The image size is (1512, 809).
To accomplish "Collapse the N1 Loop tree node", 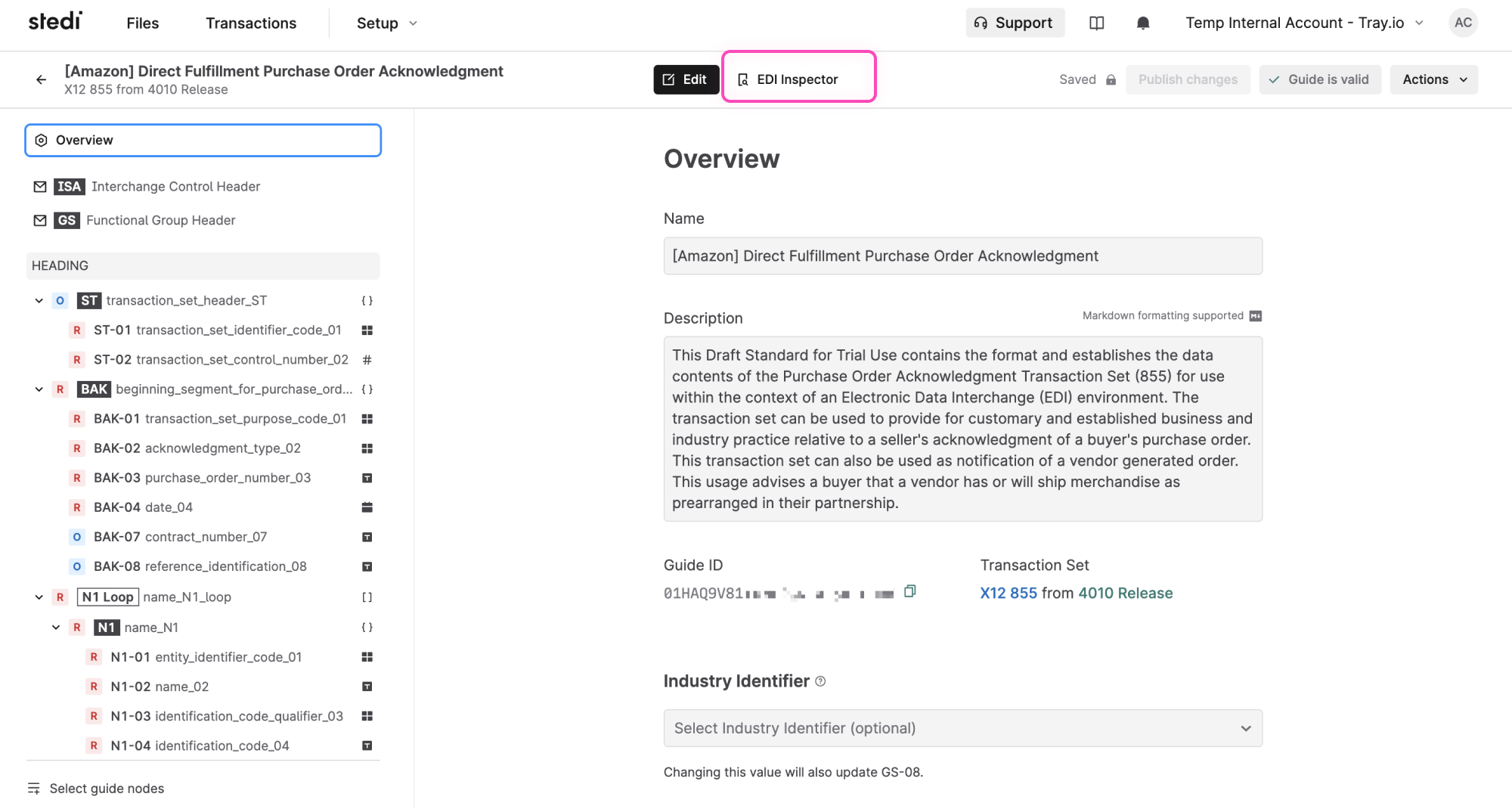I will pyautogui.click(x=39, y=597).
